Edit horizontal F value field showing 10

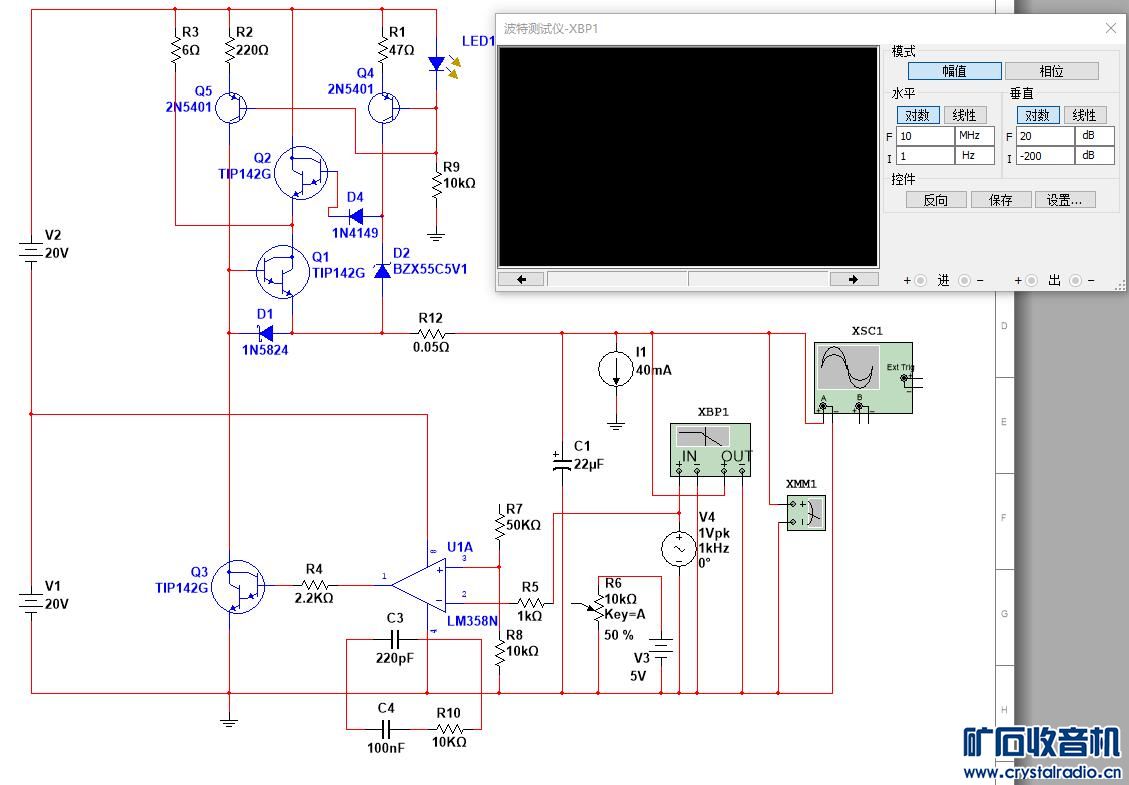tap(925, 135)
